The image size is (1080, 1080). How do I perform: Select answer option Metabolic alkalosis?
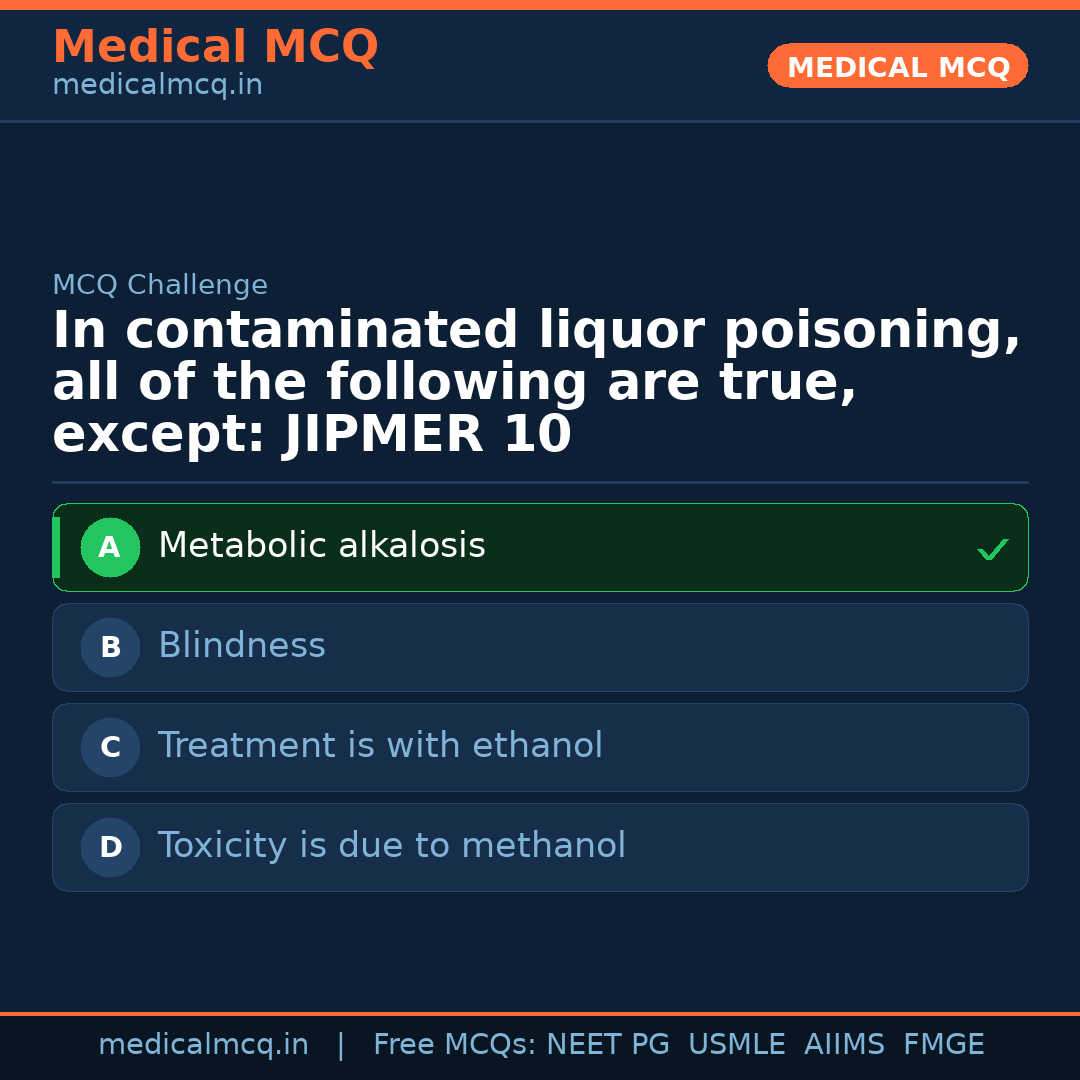(x=540, y=547)
